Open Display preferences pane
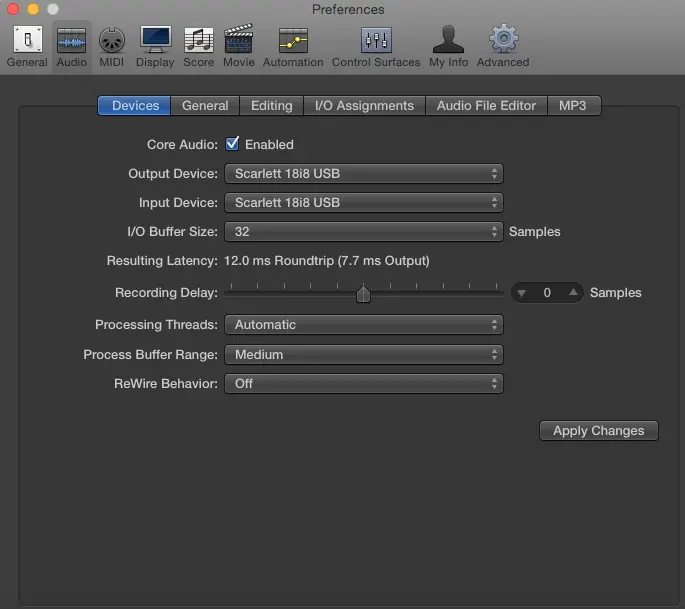685x609 pixels. (x=155, y=46)
